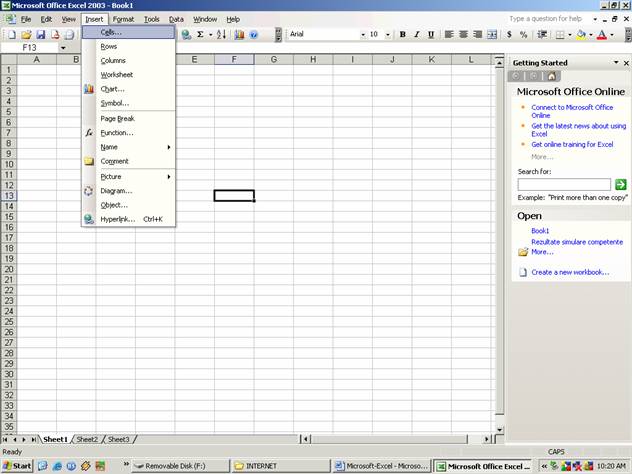
Task: Choose Function... from Insert menu
Action: tap(129, 133)
